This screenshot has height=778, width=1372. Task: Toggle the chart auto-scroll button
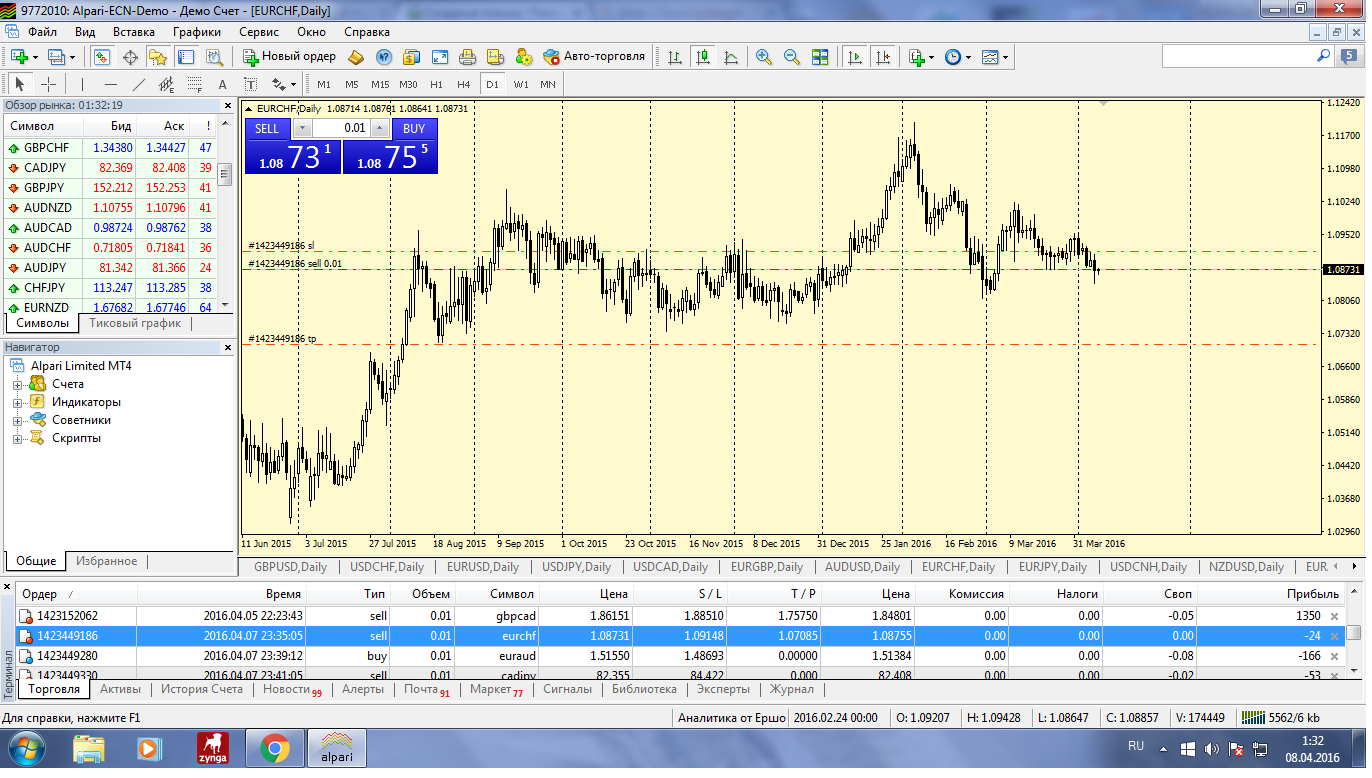click(855, 57)
